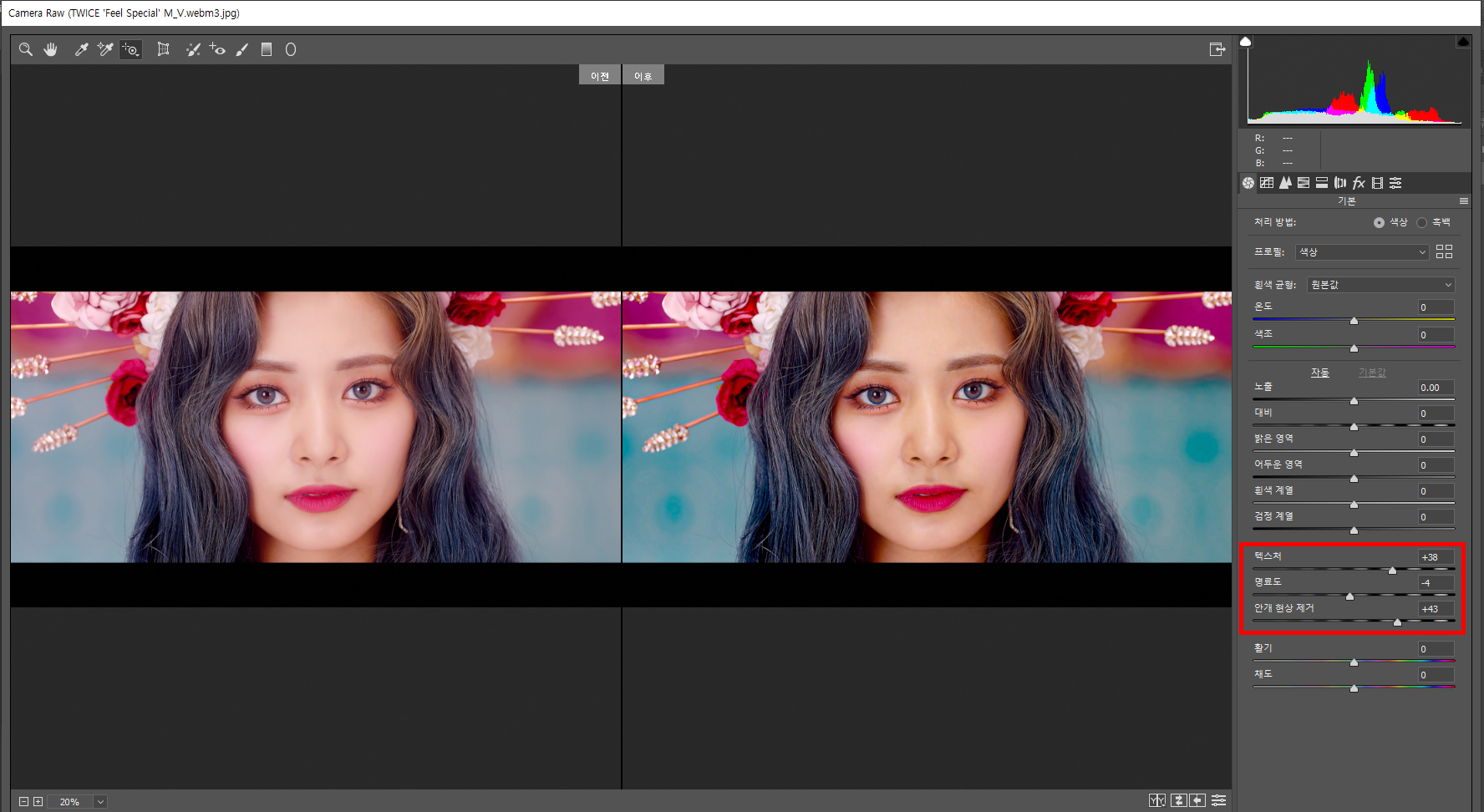
Task: Open the Detail panel tab
Action: pyautogui.click(x=1285, y=183)
